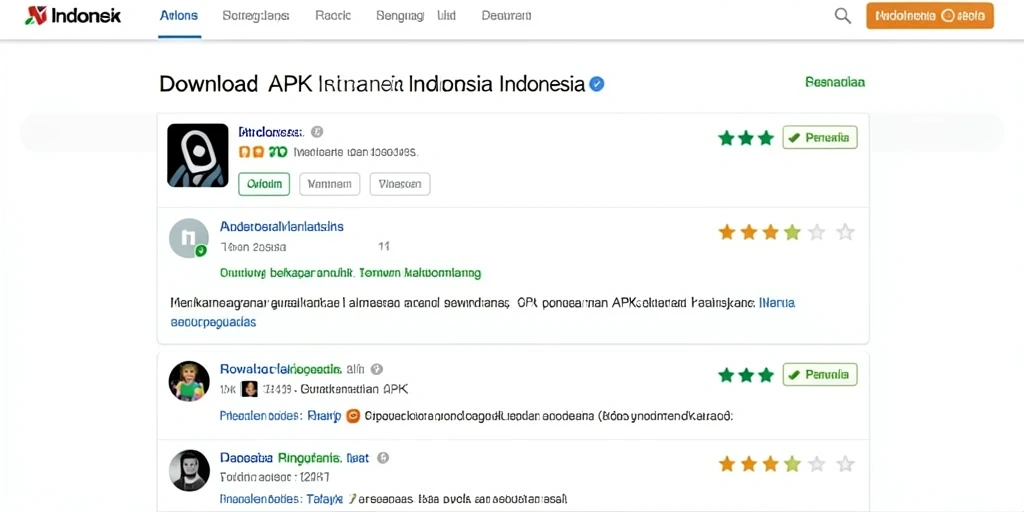The image size is (1024, 512).
Task: Select the Avlons tab
Action: pyautogui.click(x=178, y=16)
